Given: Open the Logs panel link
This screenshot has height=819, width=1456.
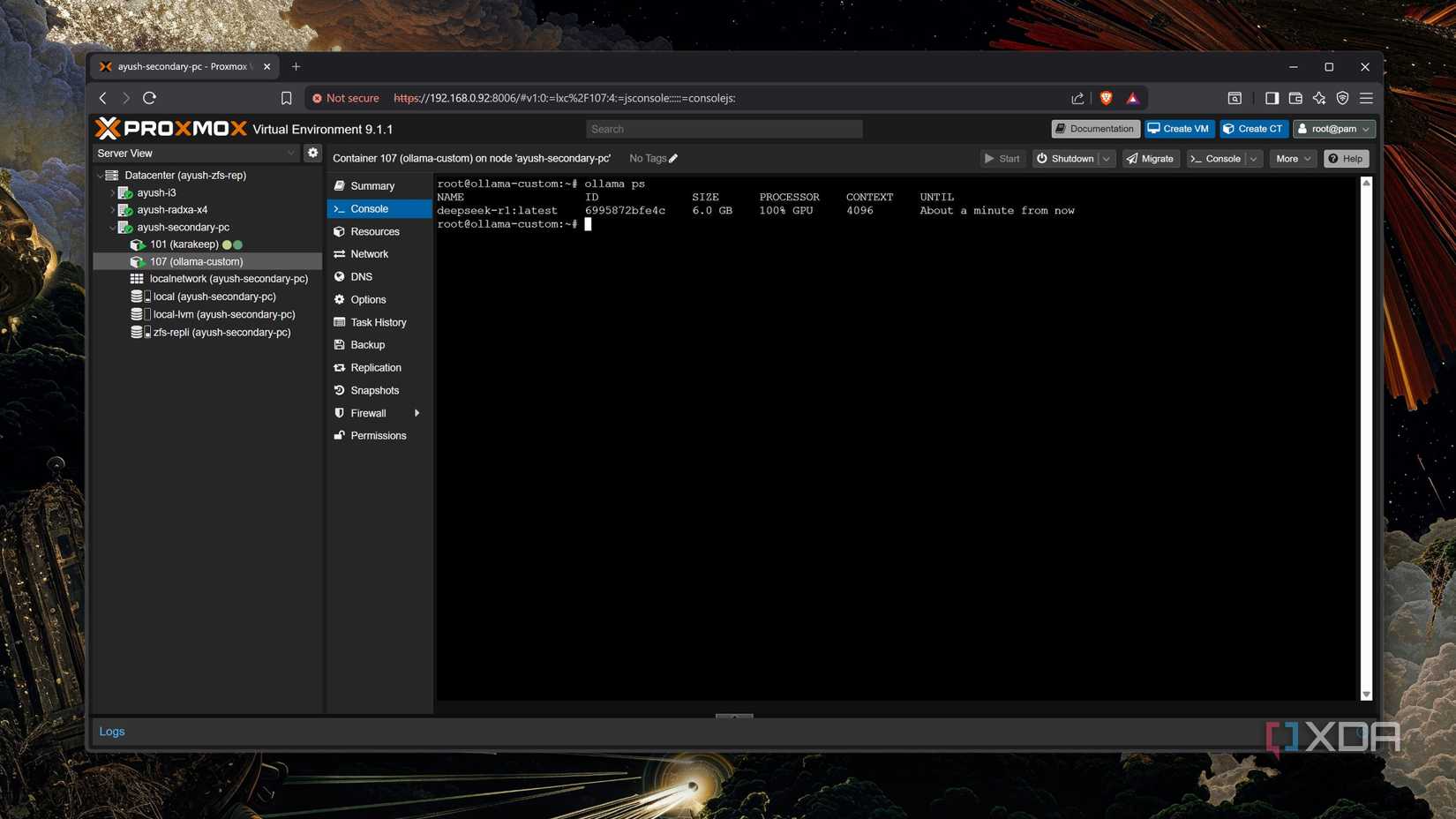Looking at the screenshot, I should click(x=112, y=732).
